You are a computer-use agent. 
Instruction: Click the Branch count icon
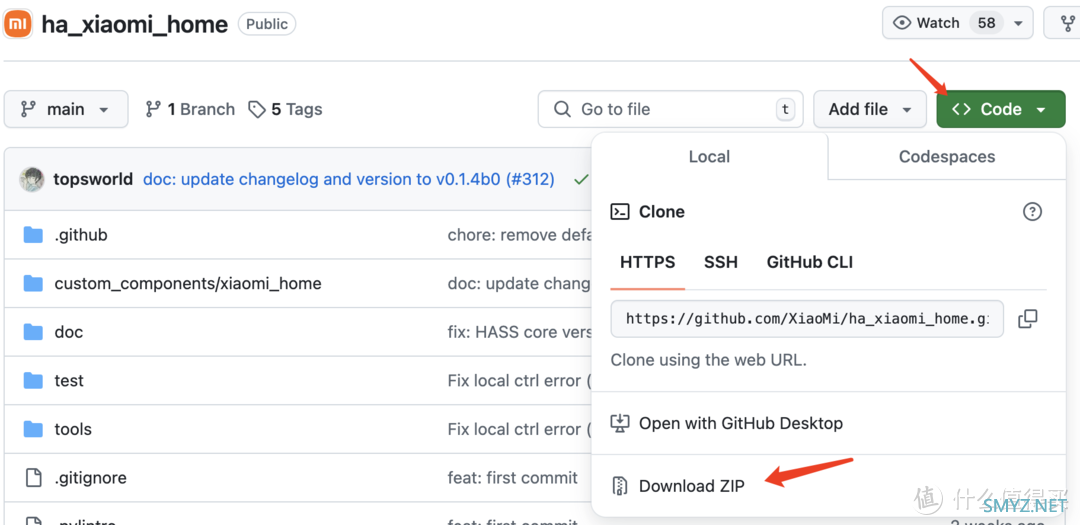tap(153, 109)
